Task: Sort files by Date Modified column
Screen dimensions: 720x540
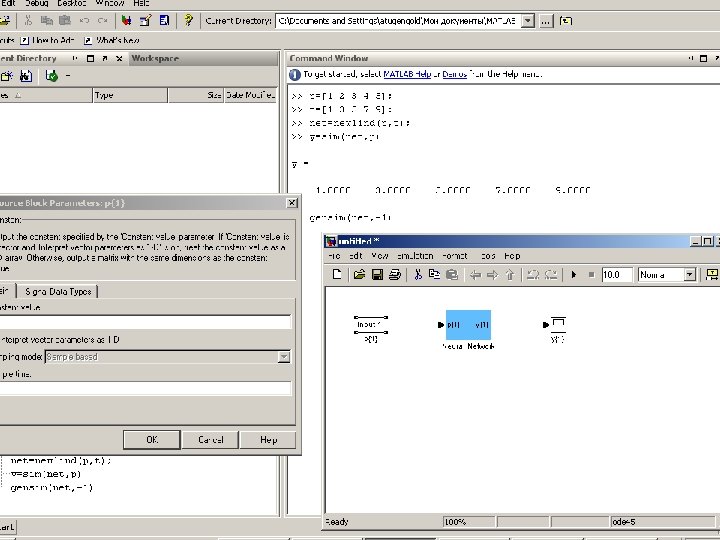Action: pos(251,95)
